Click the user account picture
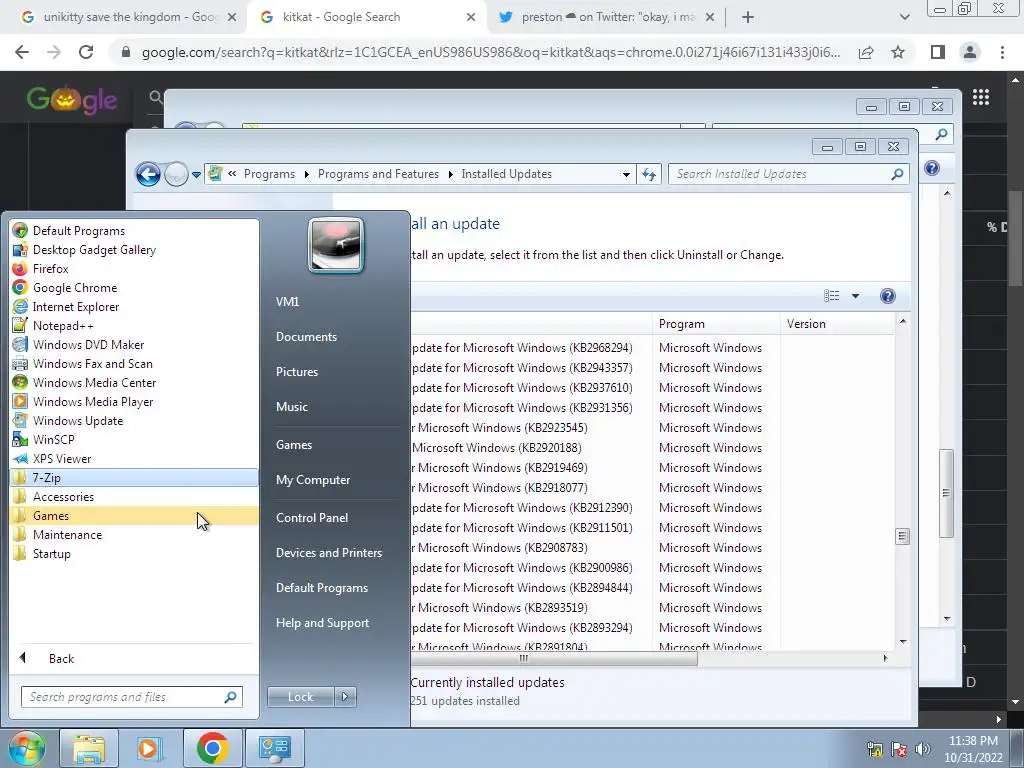 (x=336, y=246)
